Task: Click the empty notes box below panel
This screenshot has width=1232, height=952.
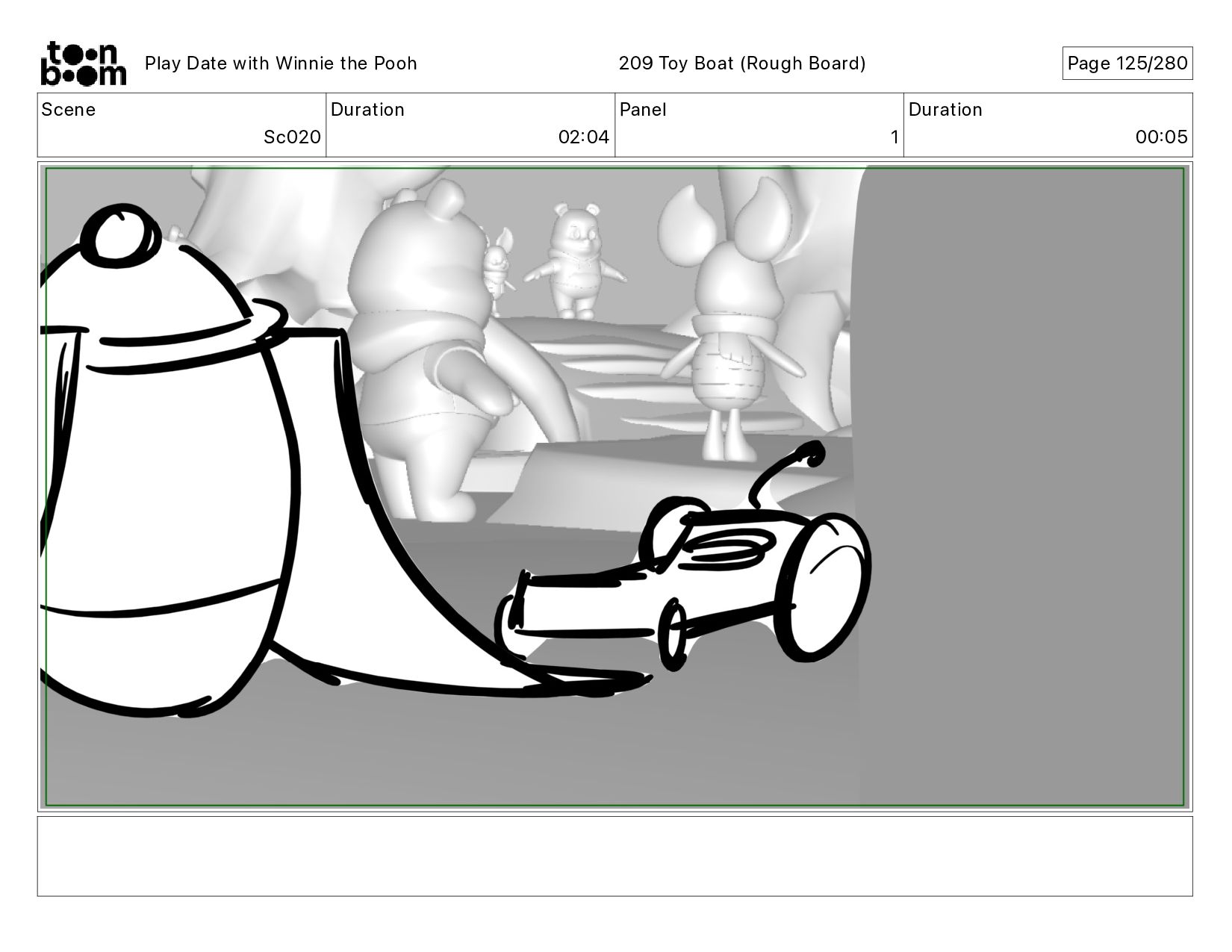Action: pyautogui.click(x=615, y=856)
